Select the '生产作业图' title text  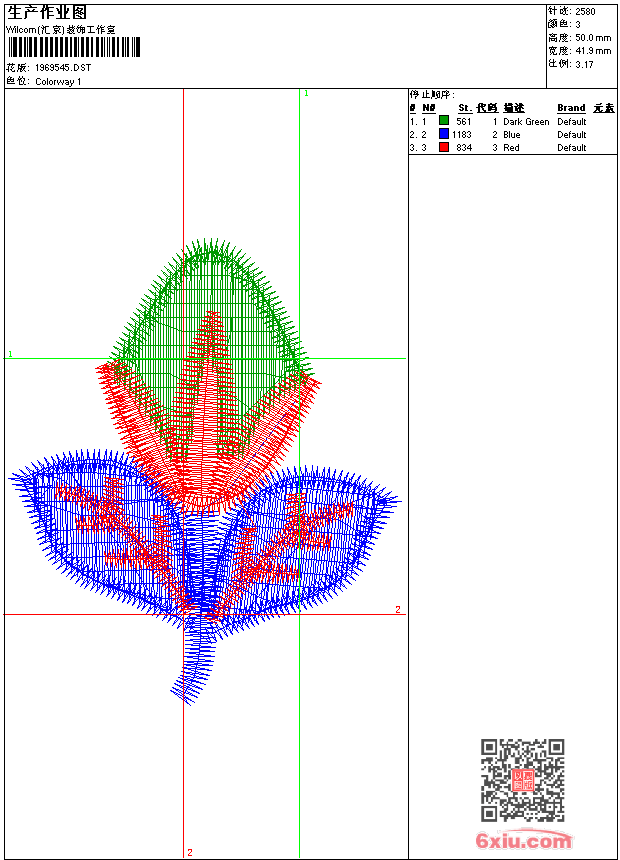coord(47,13)
